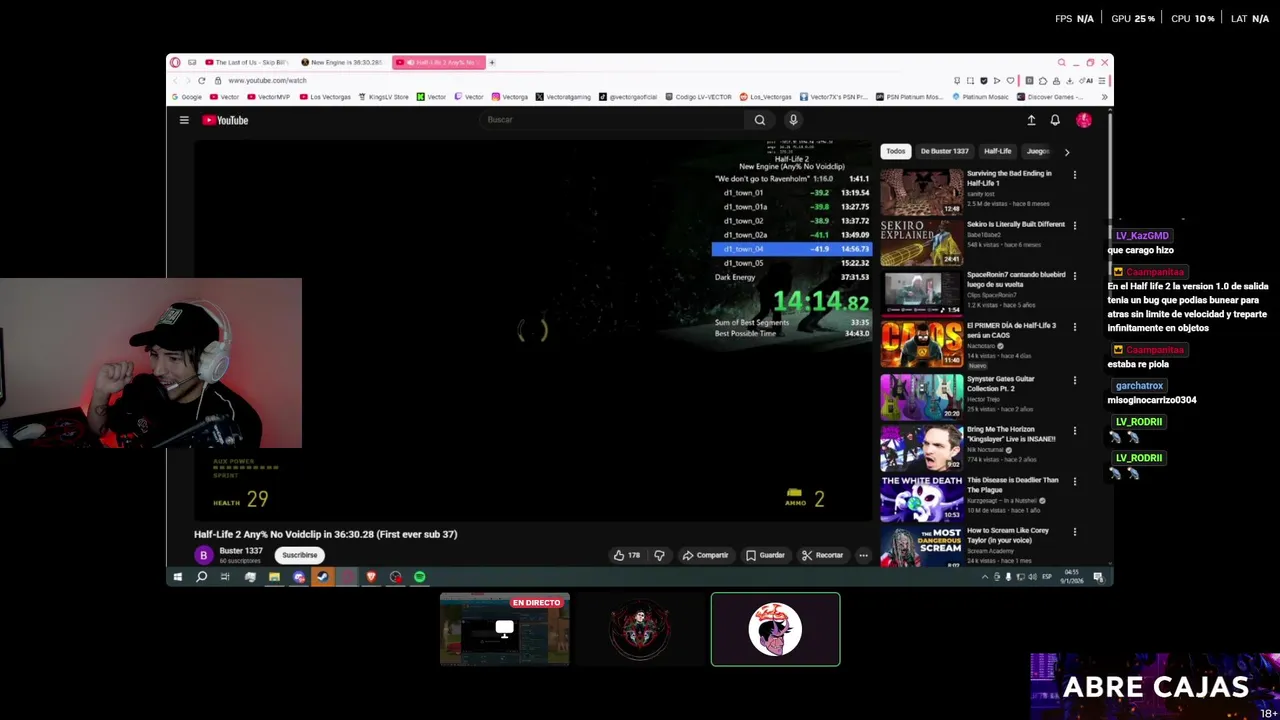This screenshot has width=1280, height=720.
Task: Open the VectorMVP bookmark
Action: [x=269, y=97]
